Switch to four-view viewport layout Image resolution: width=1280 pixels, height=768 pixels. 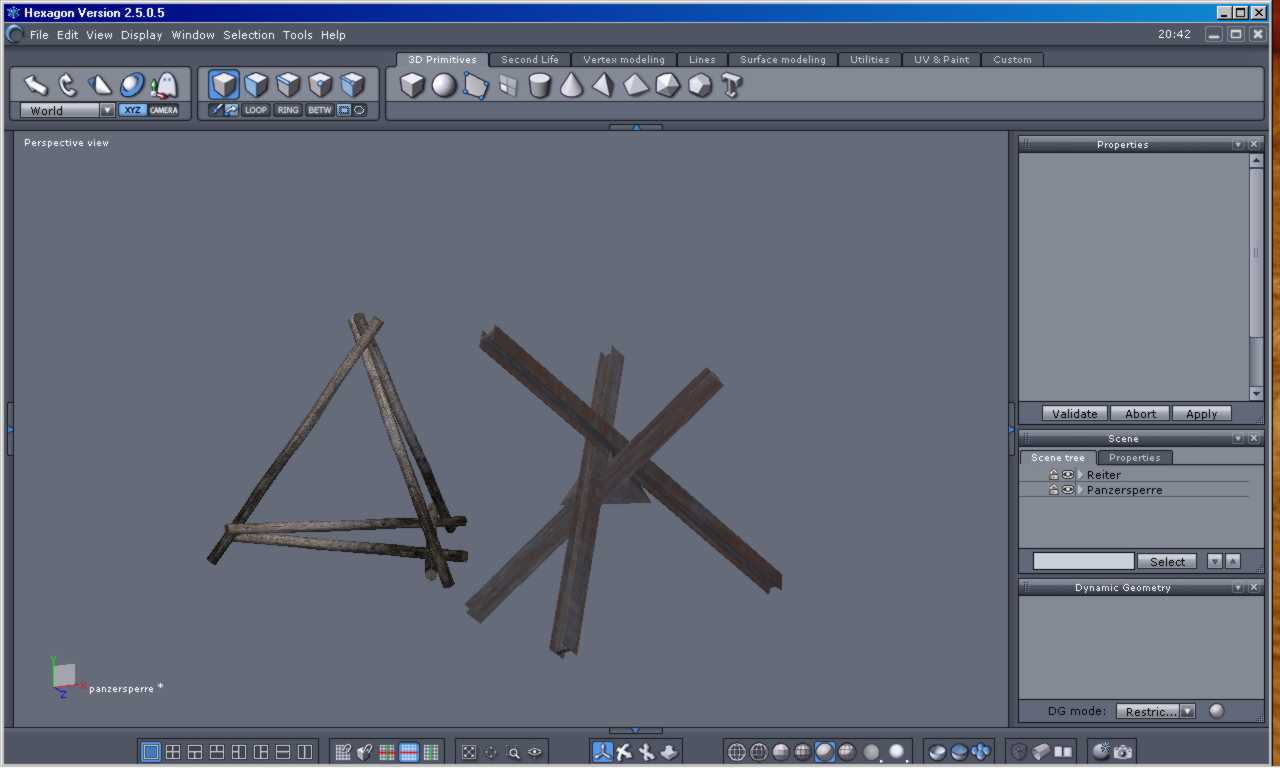[173, 752]
